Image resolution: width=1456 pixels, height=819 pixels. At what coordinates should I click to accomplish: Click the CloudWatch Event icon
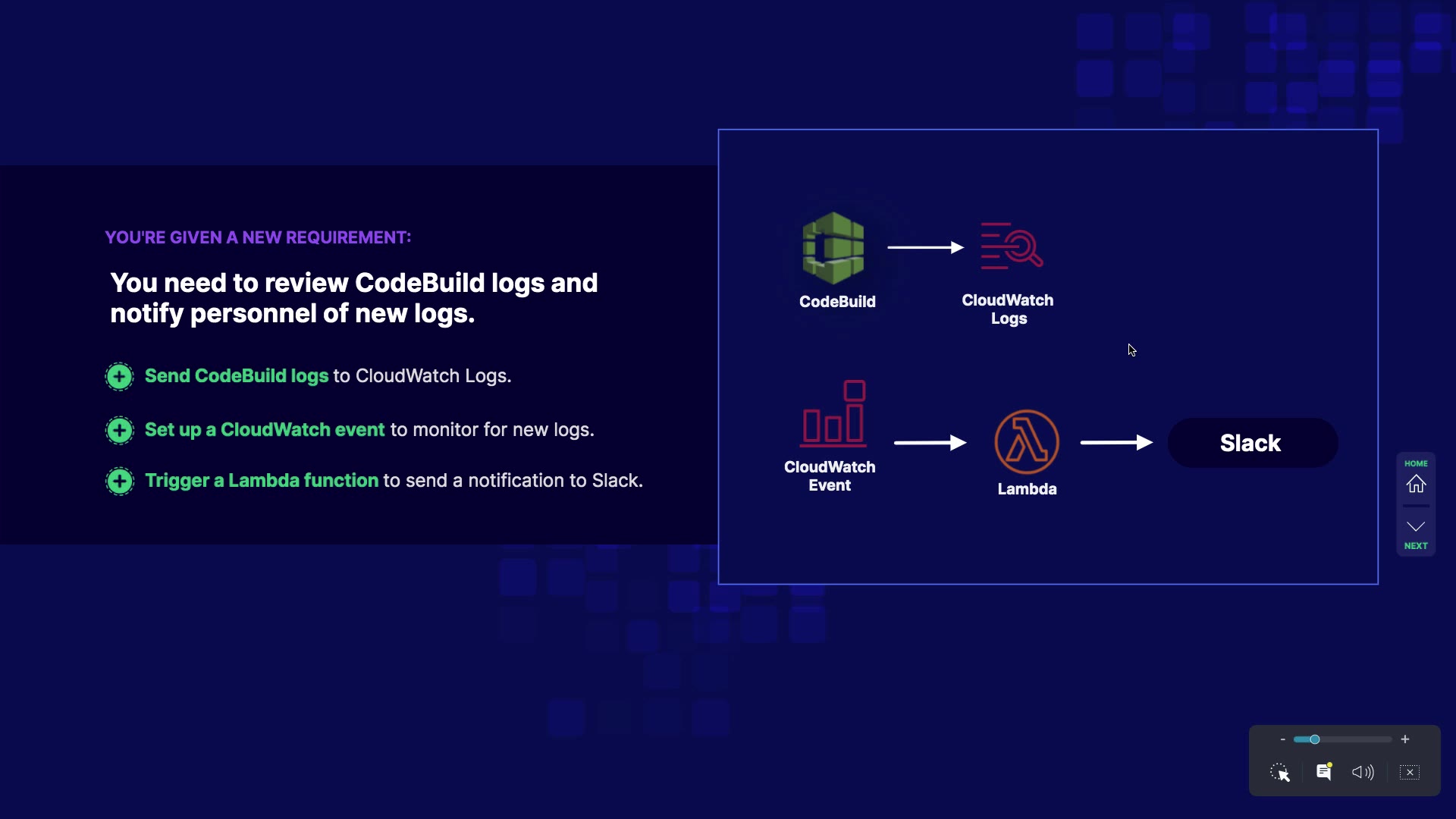point(833,414)
